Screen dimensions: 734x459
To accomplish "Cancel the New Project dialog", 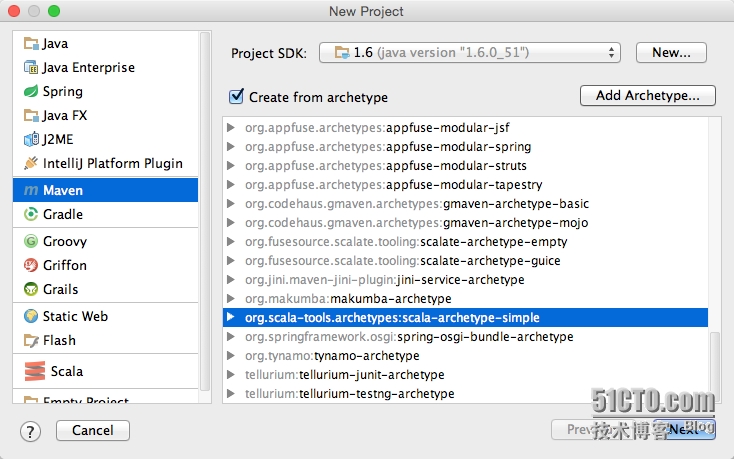I will pyautogui.click(x=93, y=430).
